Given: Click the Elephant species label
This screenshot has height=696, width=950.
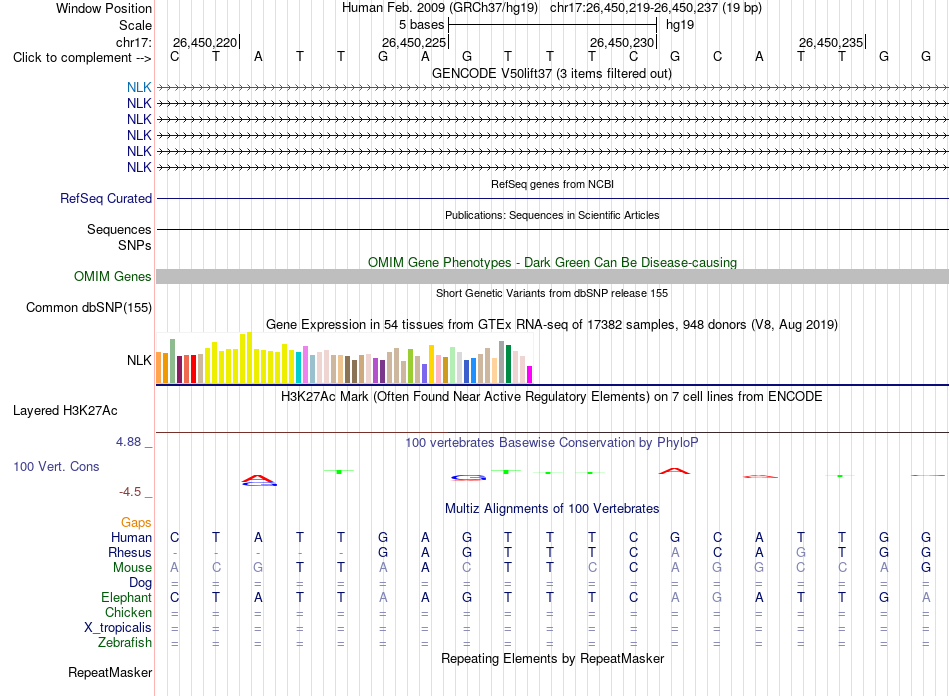Looking at the screenshot, I should point(127,597).
